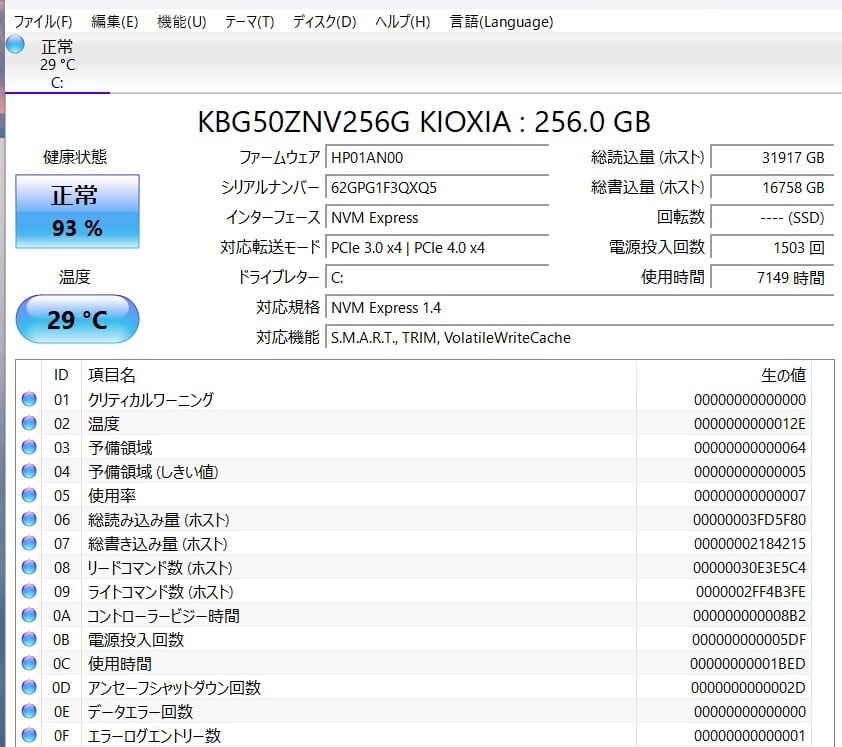Click raw value 0000000000012E
The width and height of the screenshot is (842, 747).
click(750, 424)
